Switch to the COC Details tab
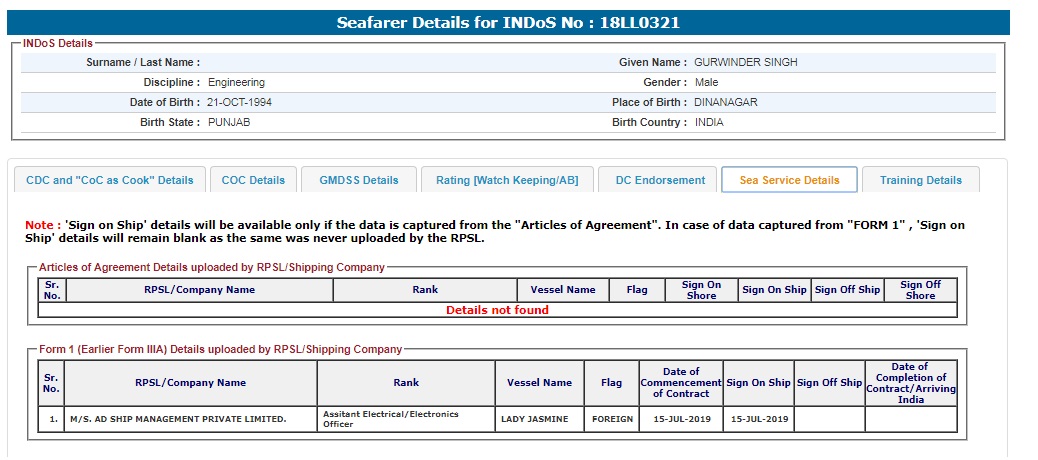Screen dimensions: 1038x460 pyautogui.click(x=253, y=180)
